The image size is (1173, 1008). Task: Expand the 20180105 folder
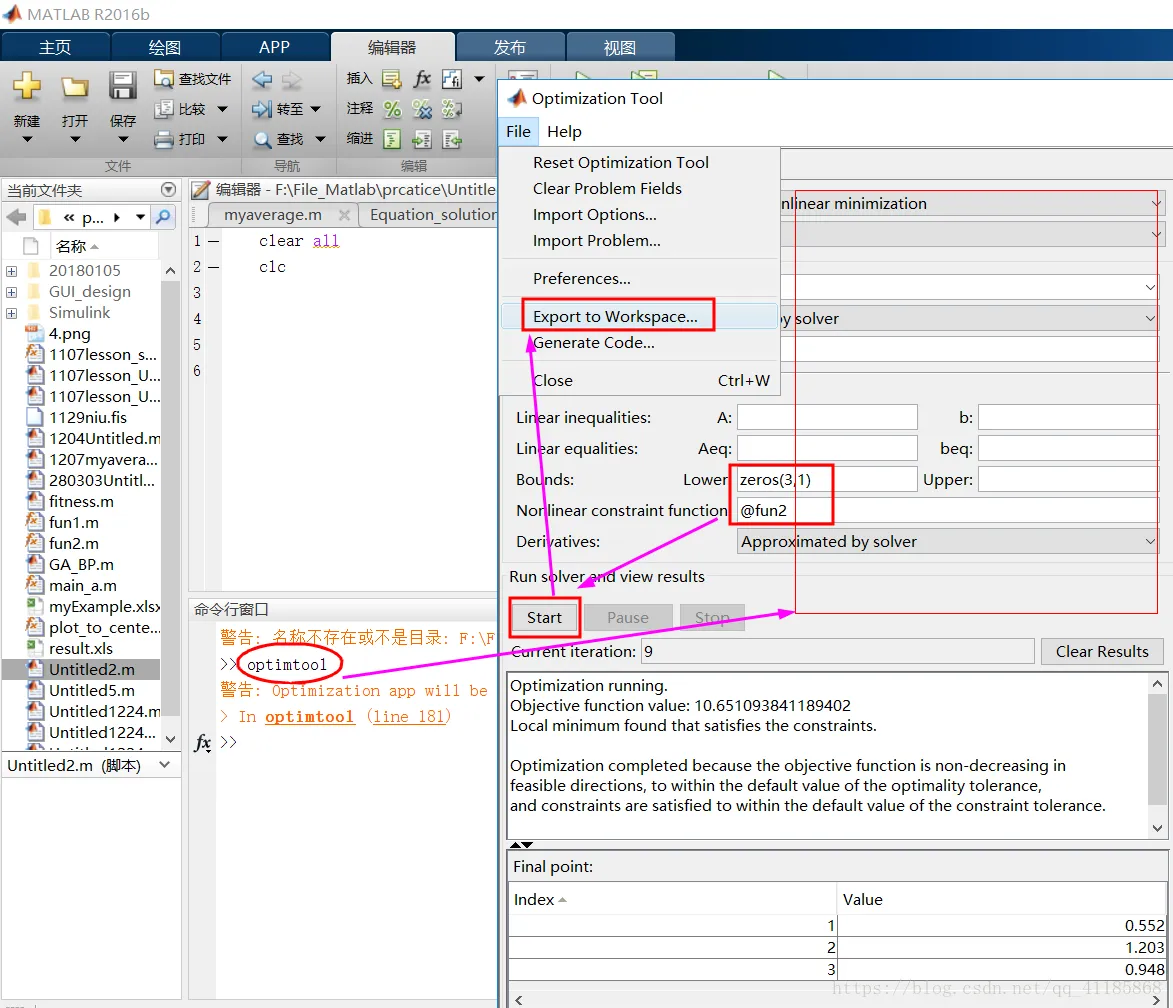point(11,271)
